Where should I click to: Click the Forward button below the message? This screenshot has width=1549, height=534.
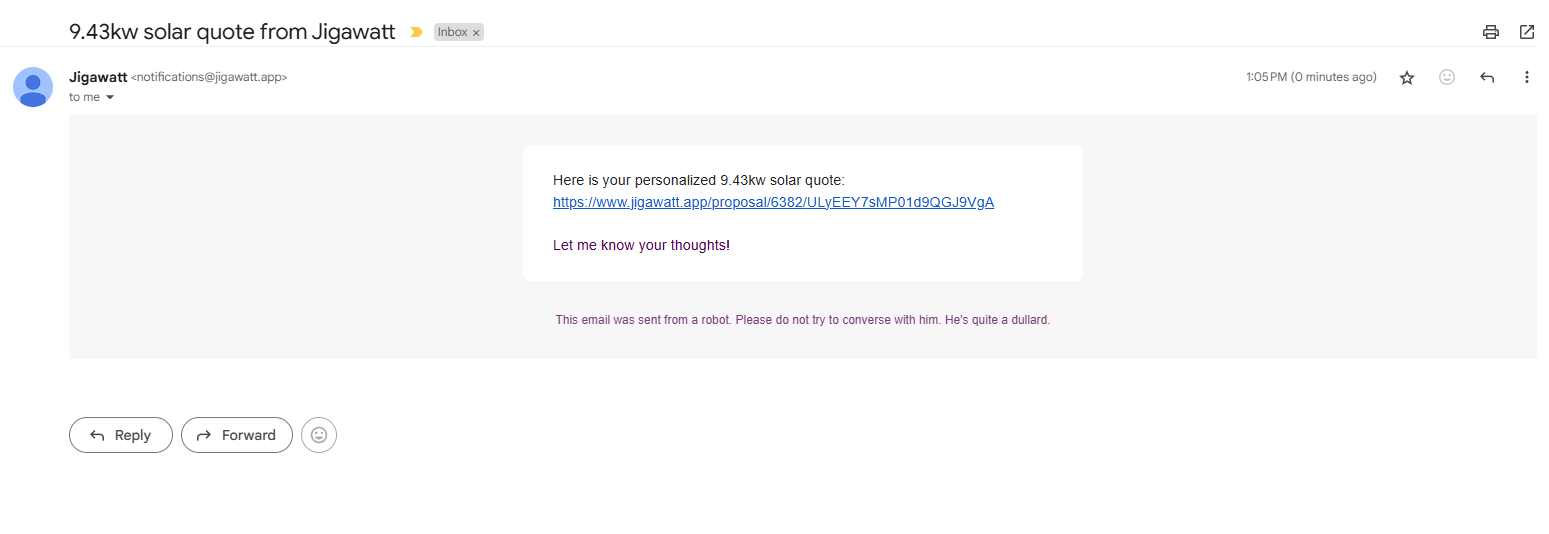[237, 435]
